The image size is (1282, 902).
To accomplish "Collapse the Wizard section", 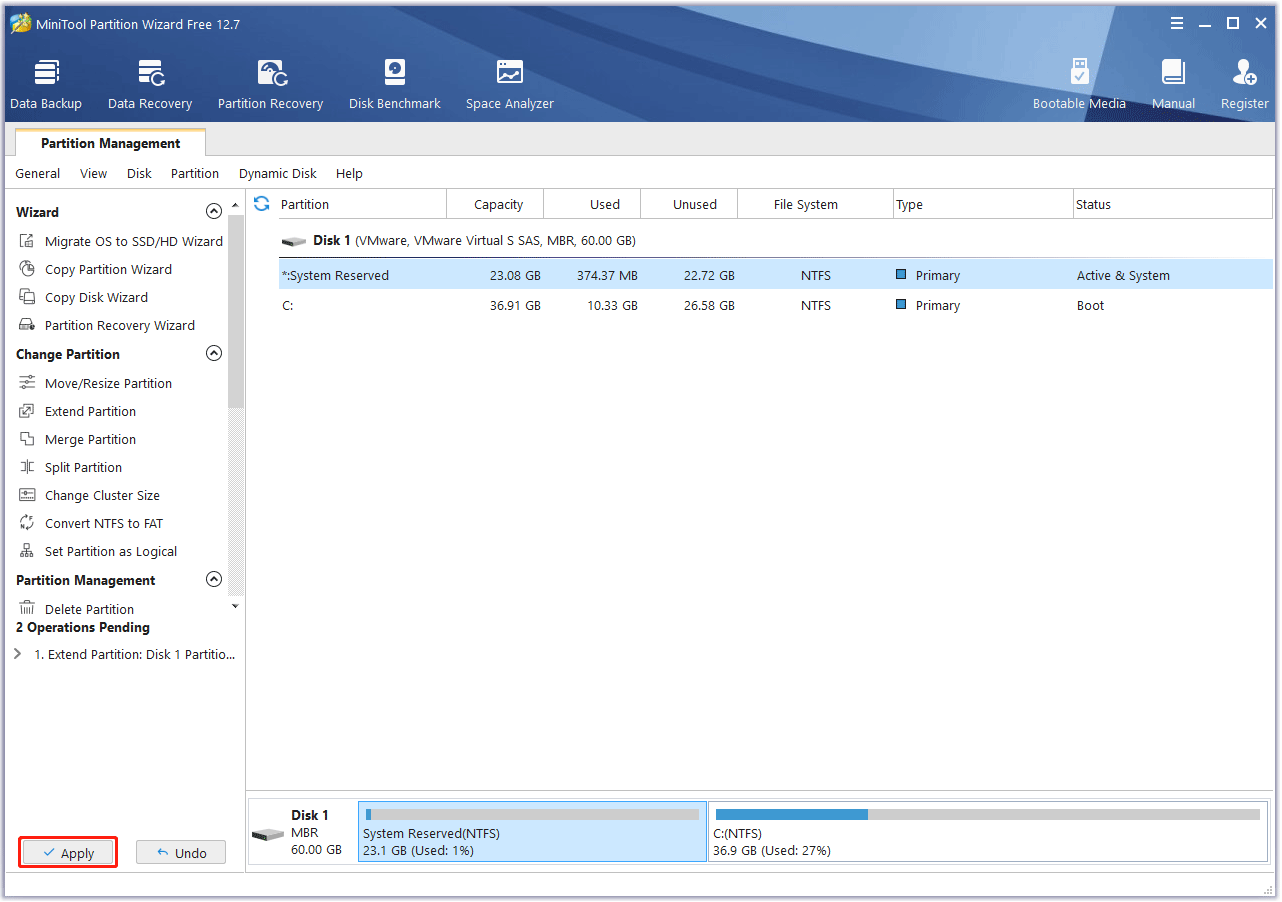I will tap(214, 211).
